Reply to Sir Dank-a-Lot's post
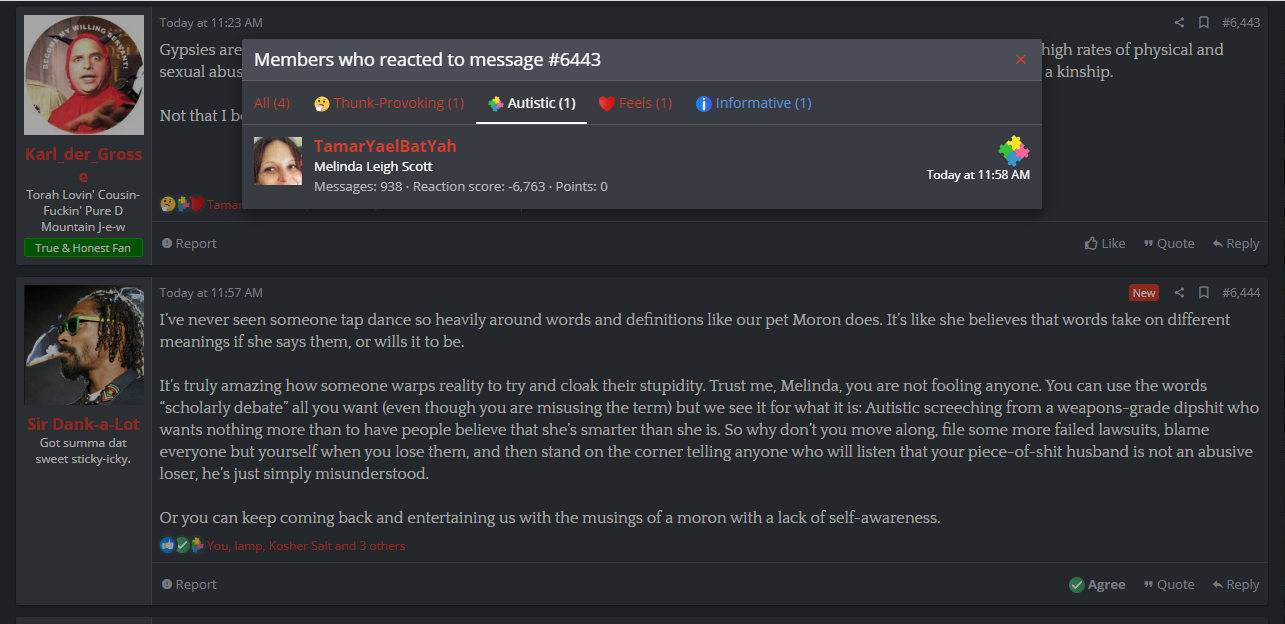The height and width of the screenshot is (624, 1285). click(x=1236, y=584)
